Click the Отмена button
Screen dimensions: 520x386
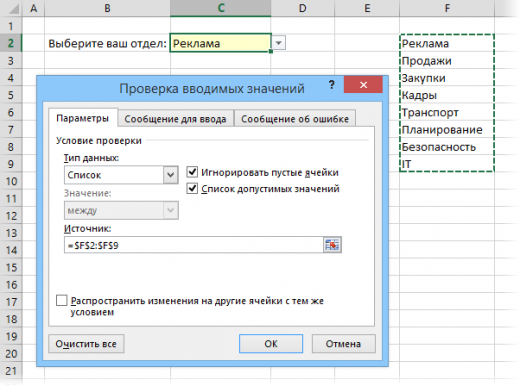pos(343,344)
